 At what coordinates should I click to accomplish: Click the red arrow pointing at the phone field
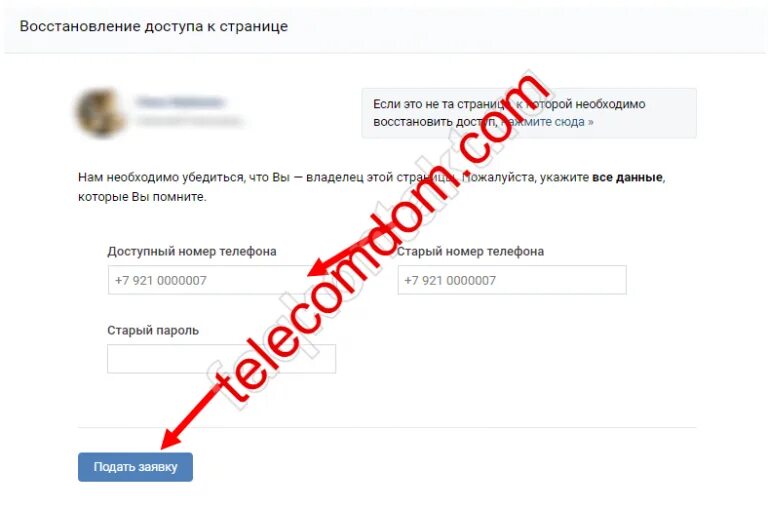pos(338,259)
